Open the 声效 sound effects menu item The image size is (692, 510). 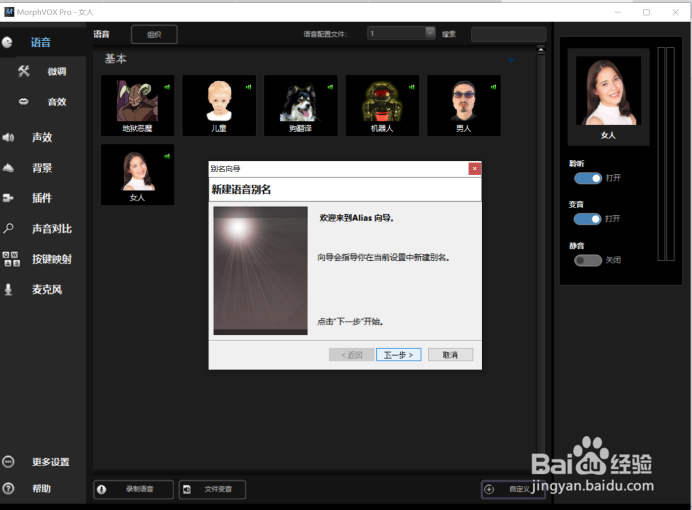(42, 137)
